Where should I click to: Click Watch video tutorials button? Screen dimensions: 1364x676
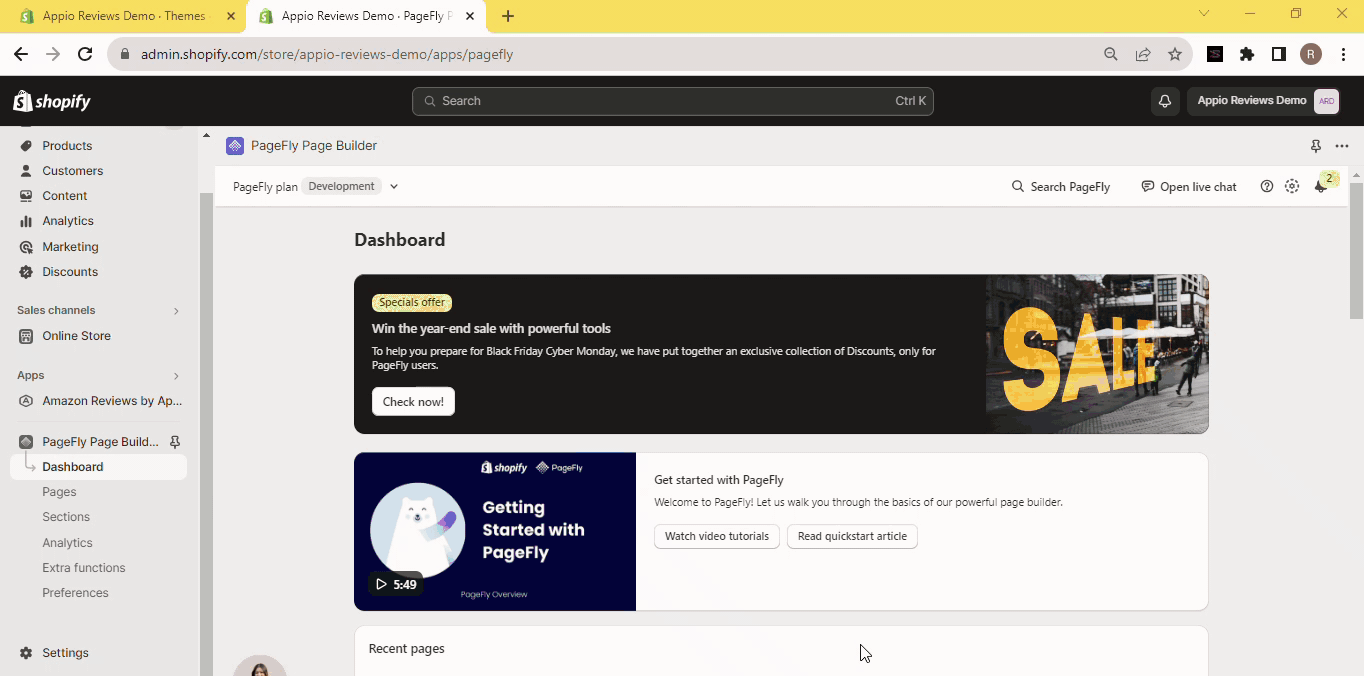[717, 536]
